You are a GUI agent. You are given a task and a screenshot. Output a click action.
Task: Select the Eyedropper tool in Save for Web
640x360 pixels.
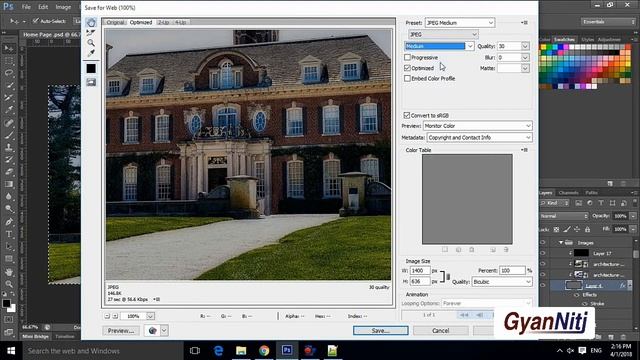pyautogui.click(x=91, y=53)
